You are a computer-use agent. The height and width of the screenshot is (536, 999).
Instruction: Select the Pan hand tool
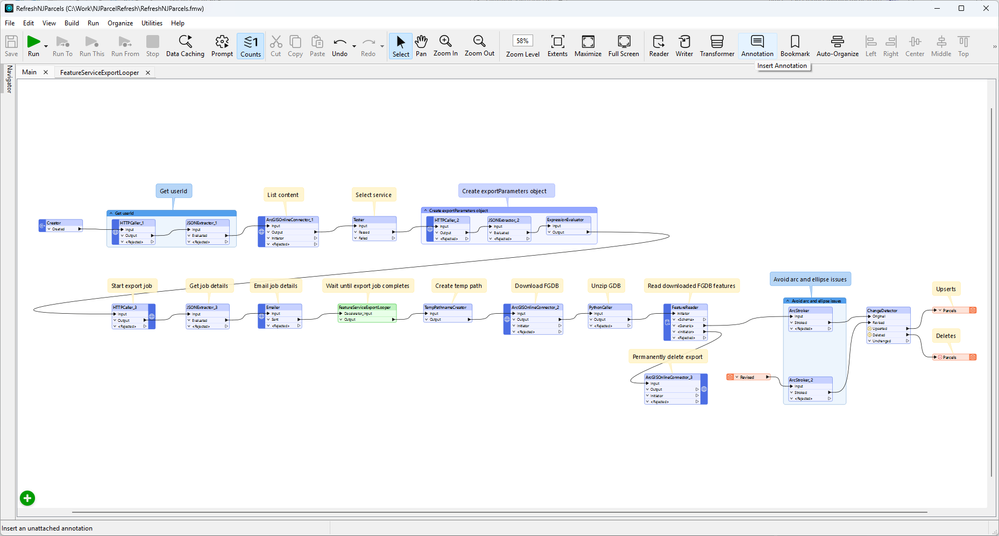tap(421, 47)
